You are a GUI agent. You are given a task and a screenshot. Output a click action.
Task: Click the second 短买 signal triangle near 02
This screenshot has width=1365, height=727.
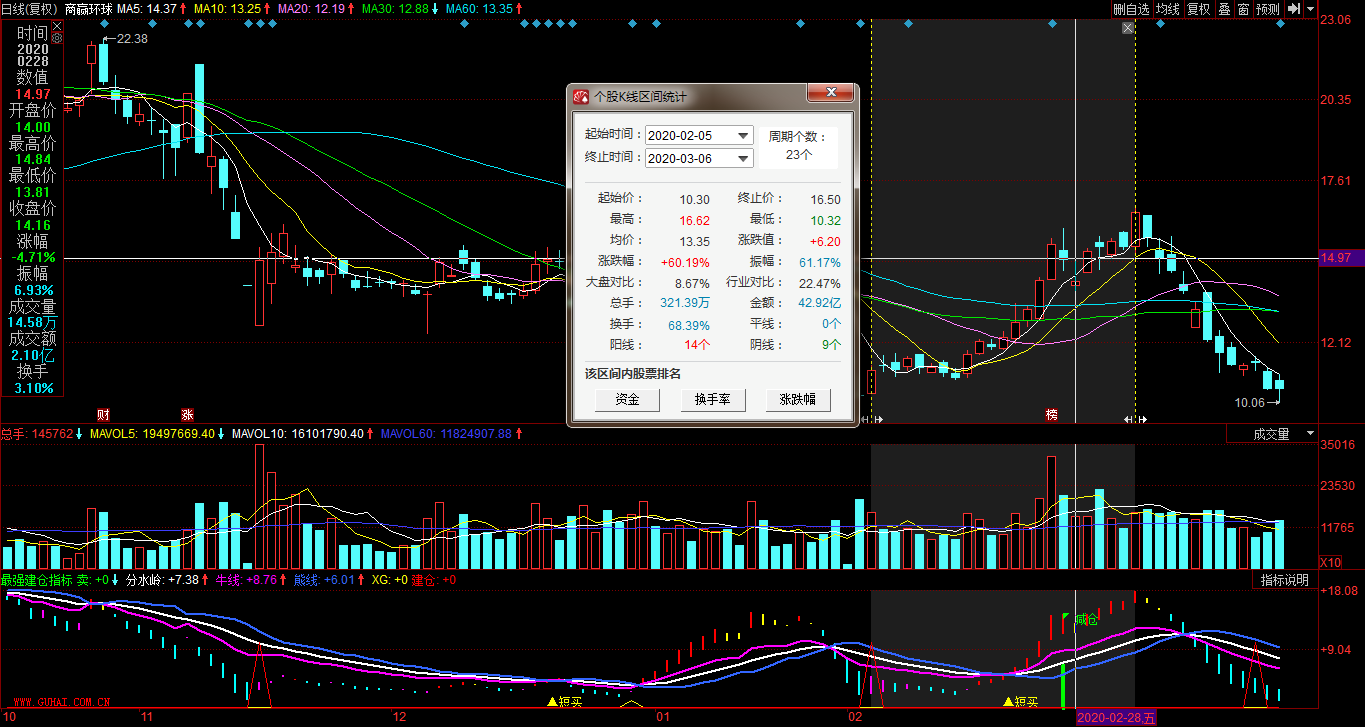1008,702
